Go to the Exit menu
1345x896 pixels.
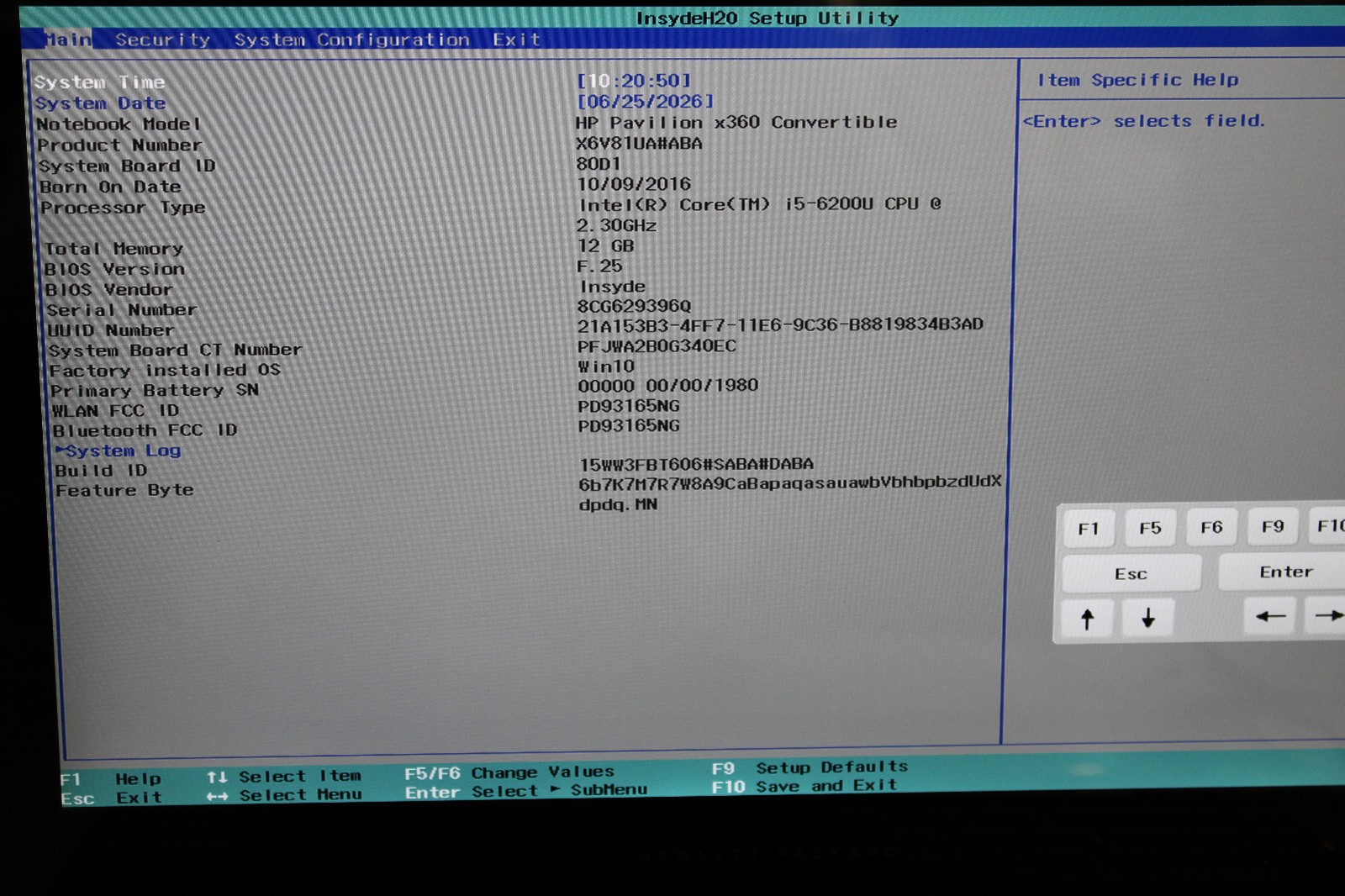(516, 40)
